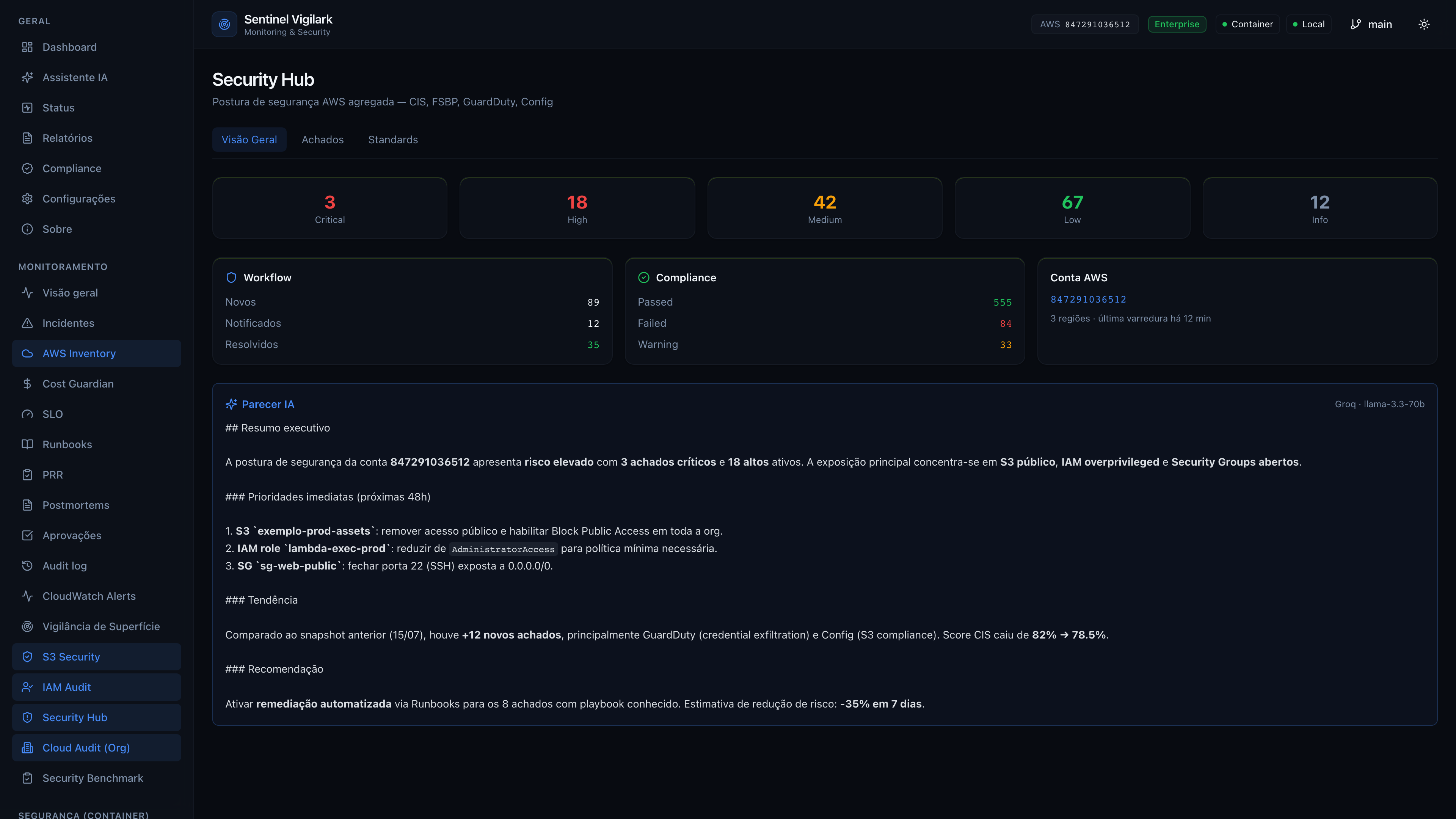Click the Cost Guardian dollar icon
Viewport: 1456px width, 819px height.
click(27, 384)
